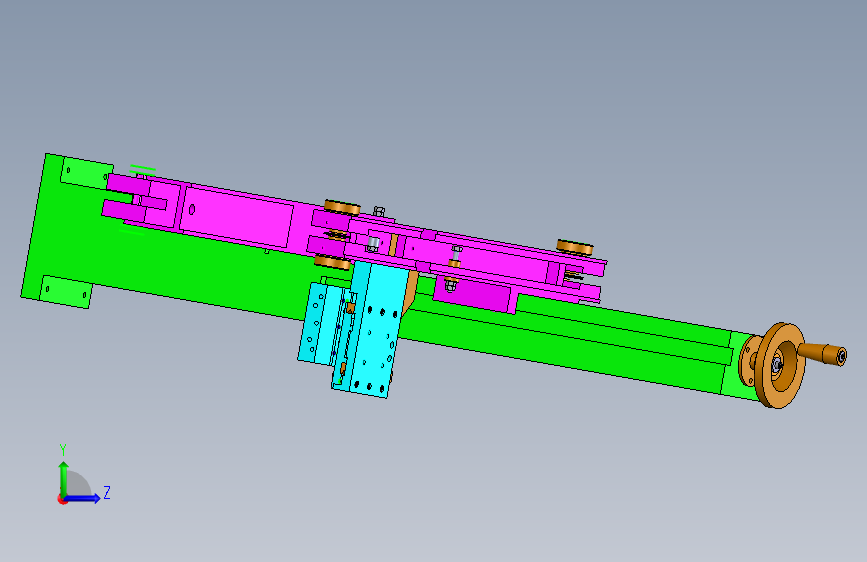Click the red origin point of the triad

[x=62, y=499]
